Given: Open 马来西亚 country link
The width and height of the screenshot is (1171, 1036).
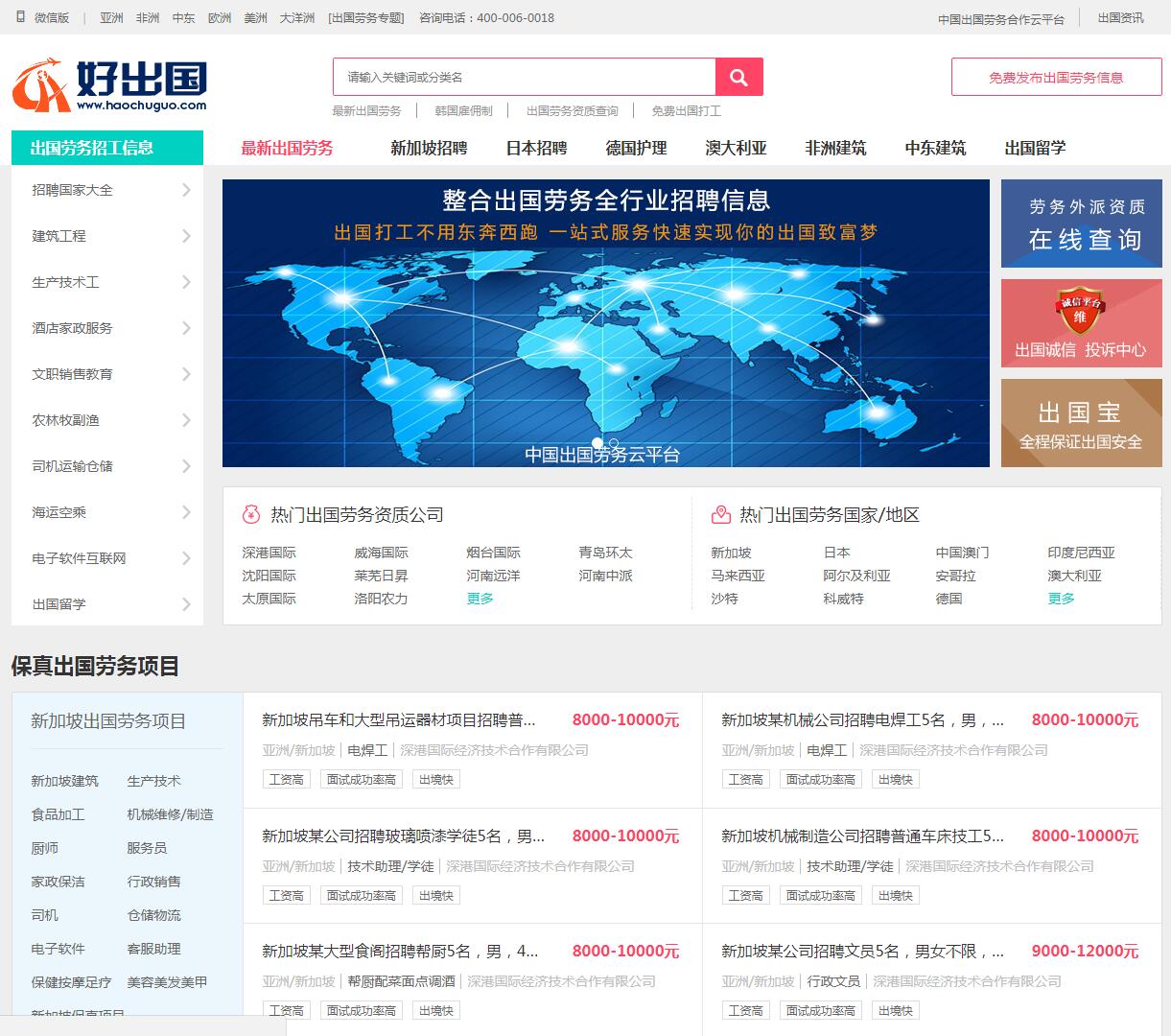Looking at the screenshot, I should coord(738,576).
